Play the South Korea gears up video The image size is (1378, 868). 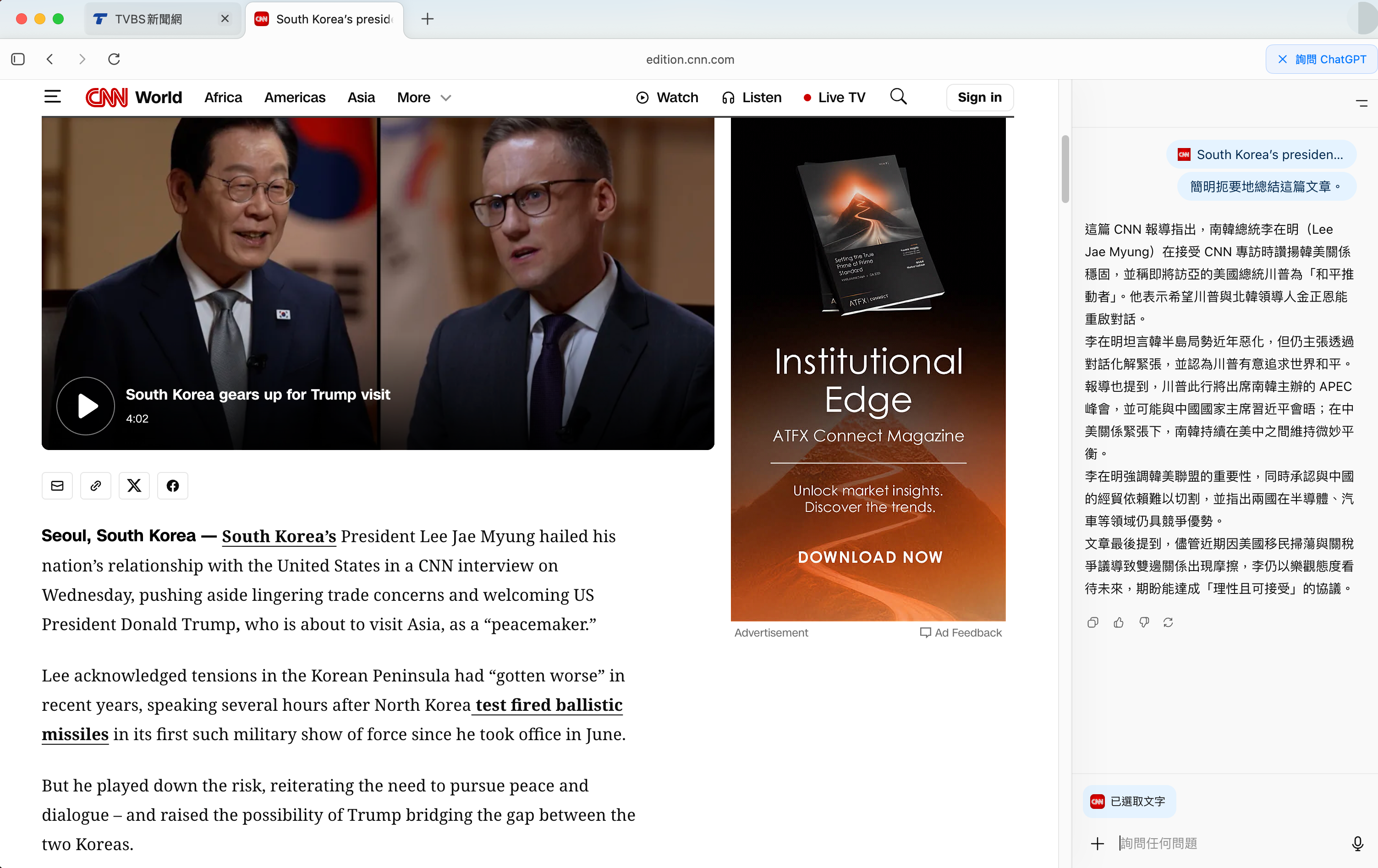pos(85,406)
